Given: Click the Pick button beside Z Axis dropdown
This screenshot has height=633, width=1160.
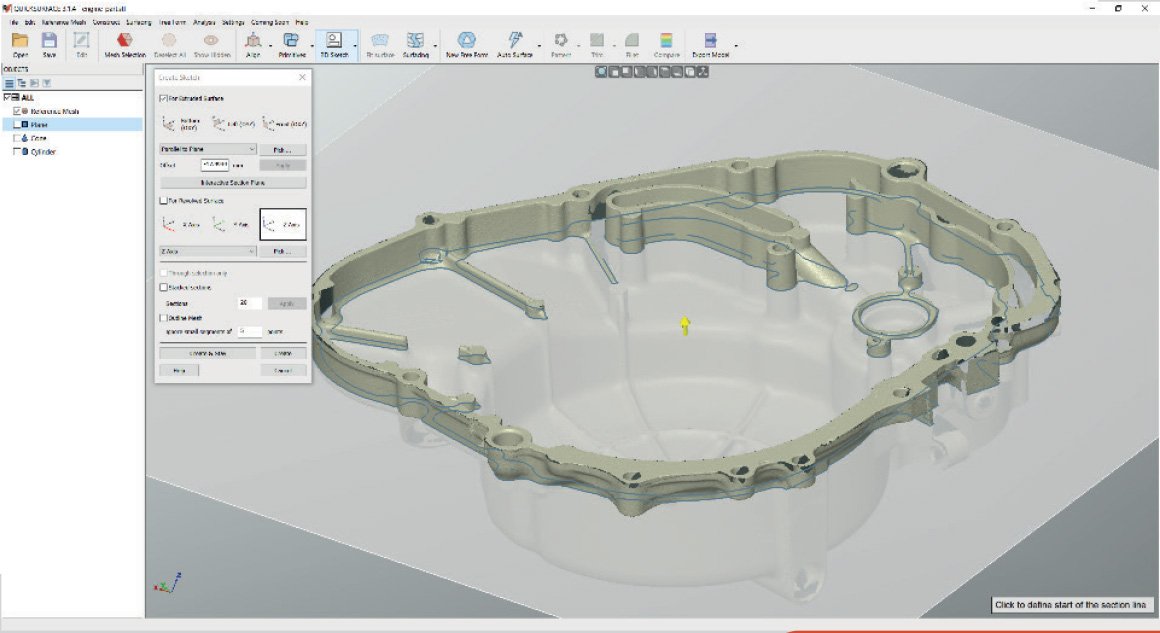Looking at the screenshot, I should [x=283, y=251].
